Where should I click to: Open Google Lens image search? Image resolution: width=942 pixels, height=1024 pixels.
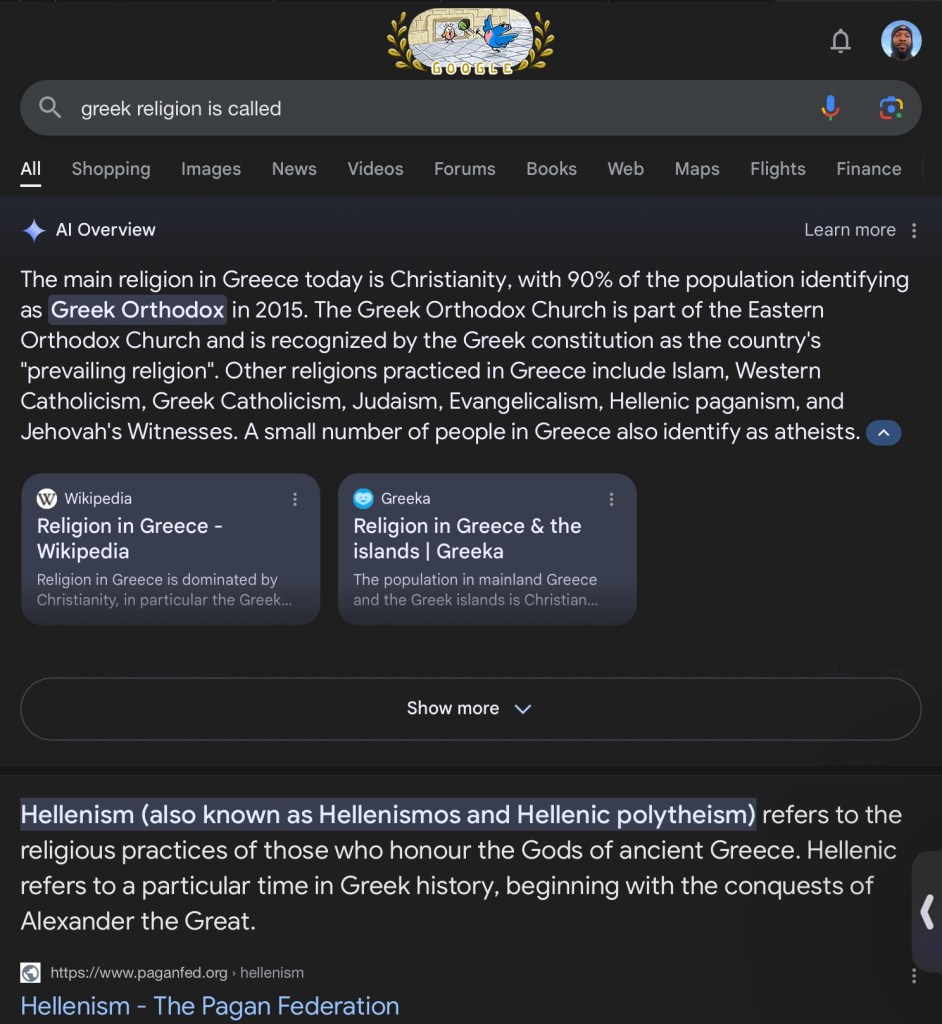(890, 108)
